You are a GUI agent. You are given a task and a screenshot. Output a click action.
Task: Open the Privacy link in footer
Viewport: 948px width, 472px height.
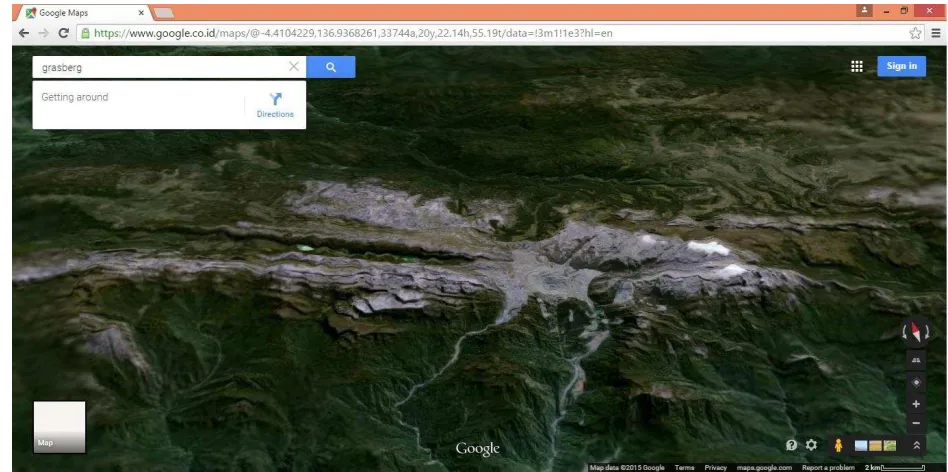pyautogui.click(x=715, y=468)
